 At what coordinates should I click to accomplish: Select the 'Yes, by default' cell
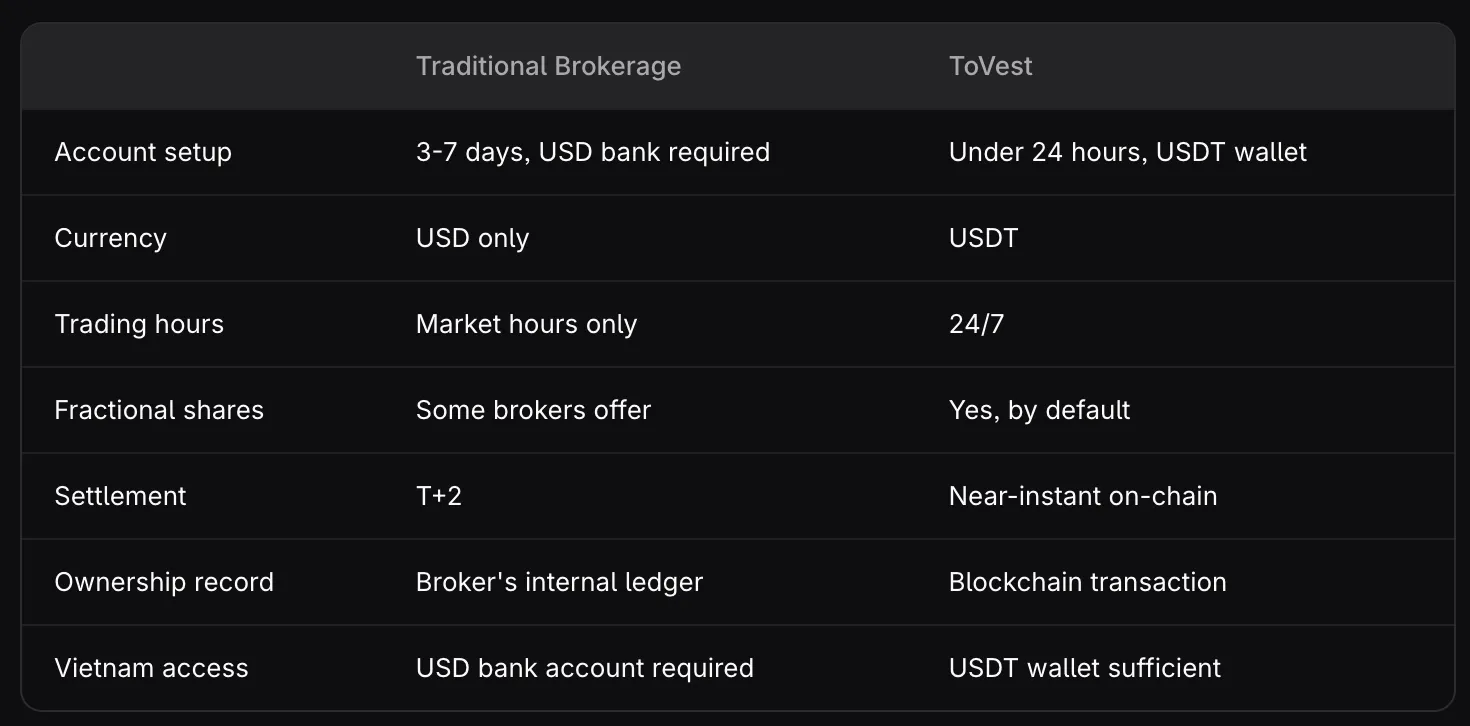(1039, 411)
